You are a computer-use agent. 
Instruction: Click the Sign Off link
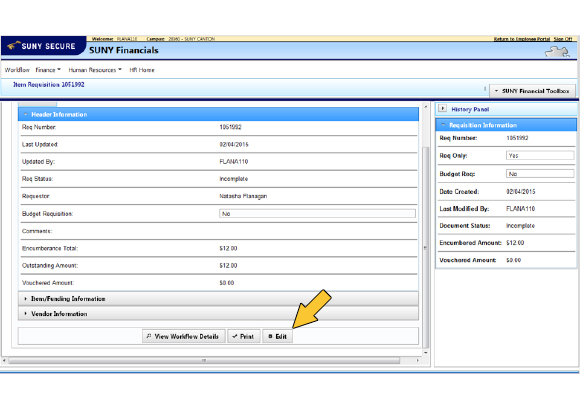point(563,39)
